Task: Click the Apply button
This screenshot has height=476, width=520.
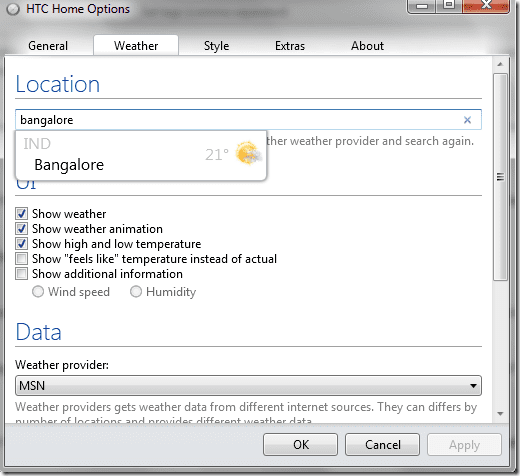Action: coord(464,445)
